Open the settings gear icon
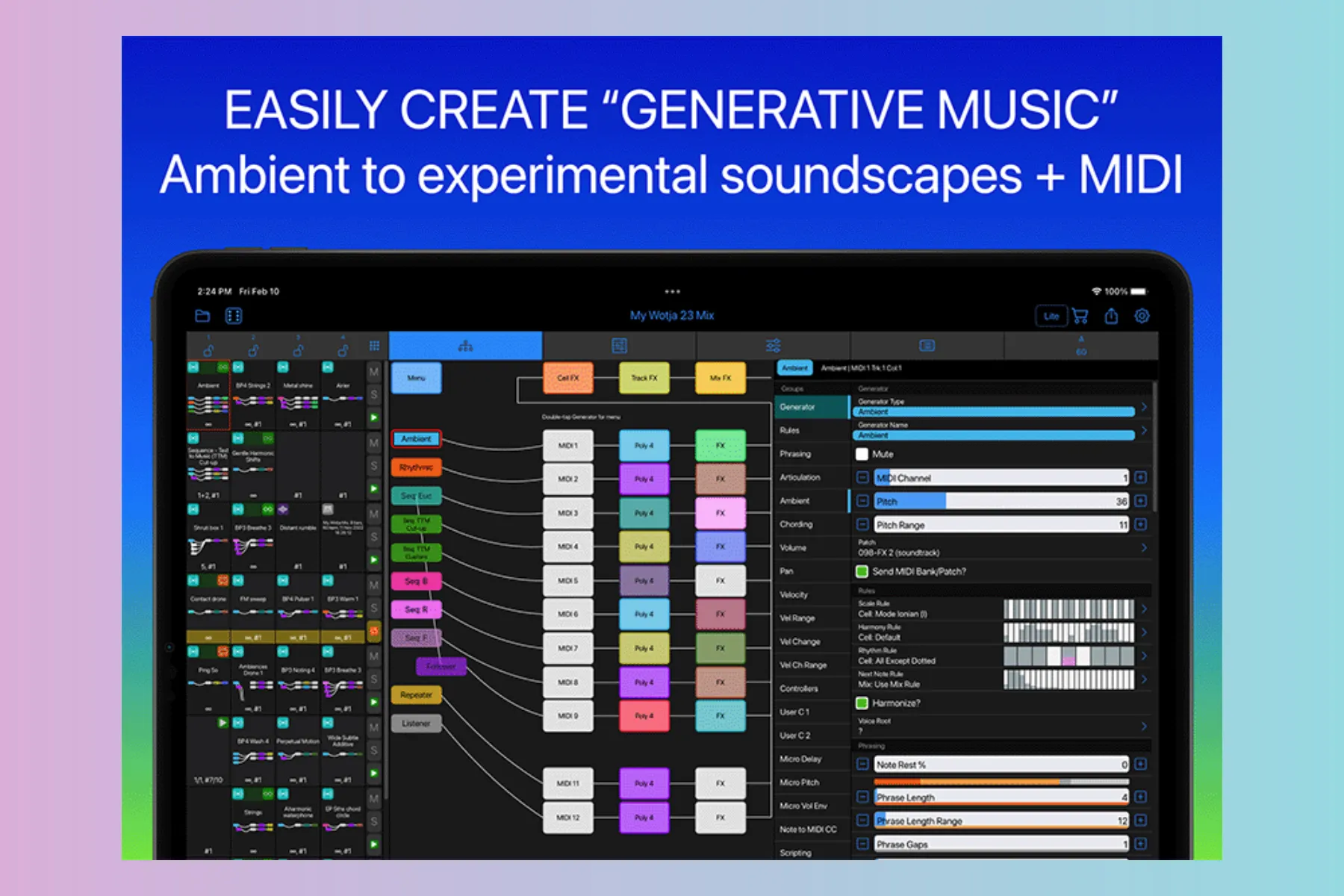This screenshot has height=896, width=1344. [x=1142, y=316]
